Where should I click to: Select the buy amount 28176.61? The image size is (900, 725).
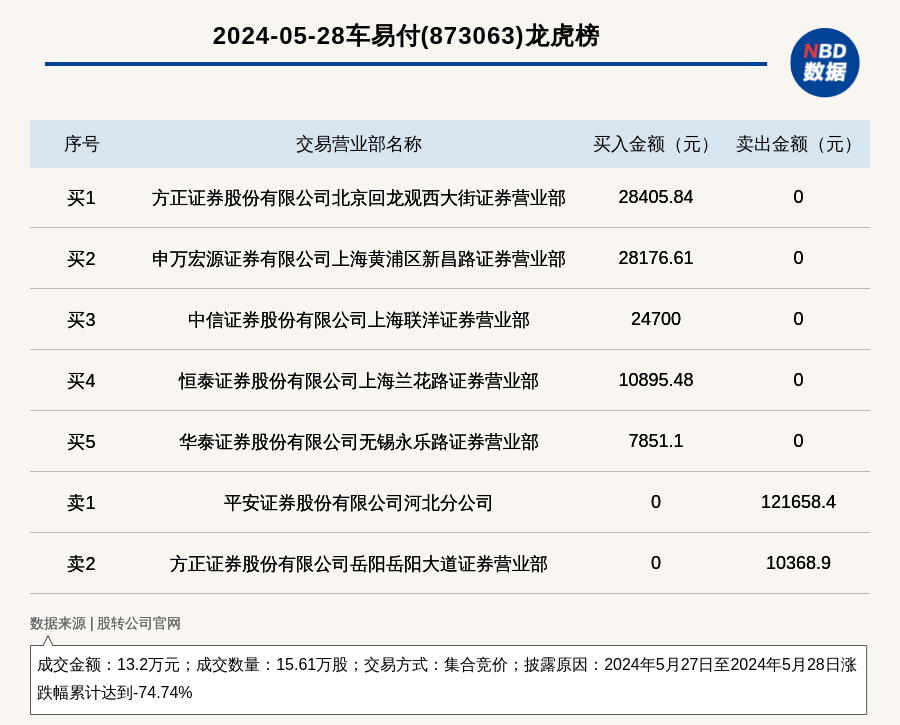click(x=655, y=258)
